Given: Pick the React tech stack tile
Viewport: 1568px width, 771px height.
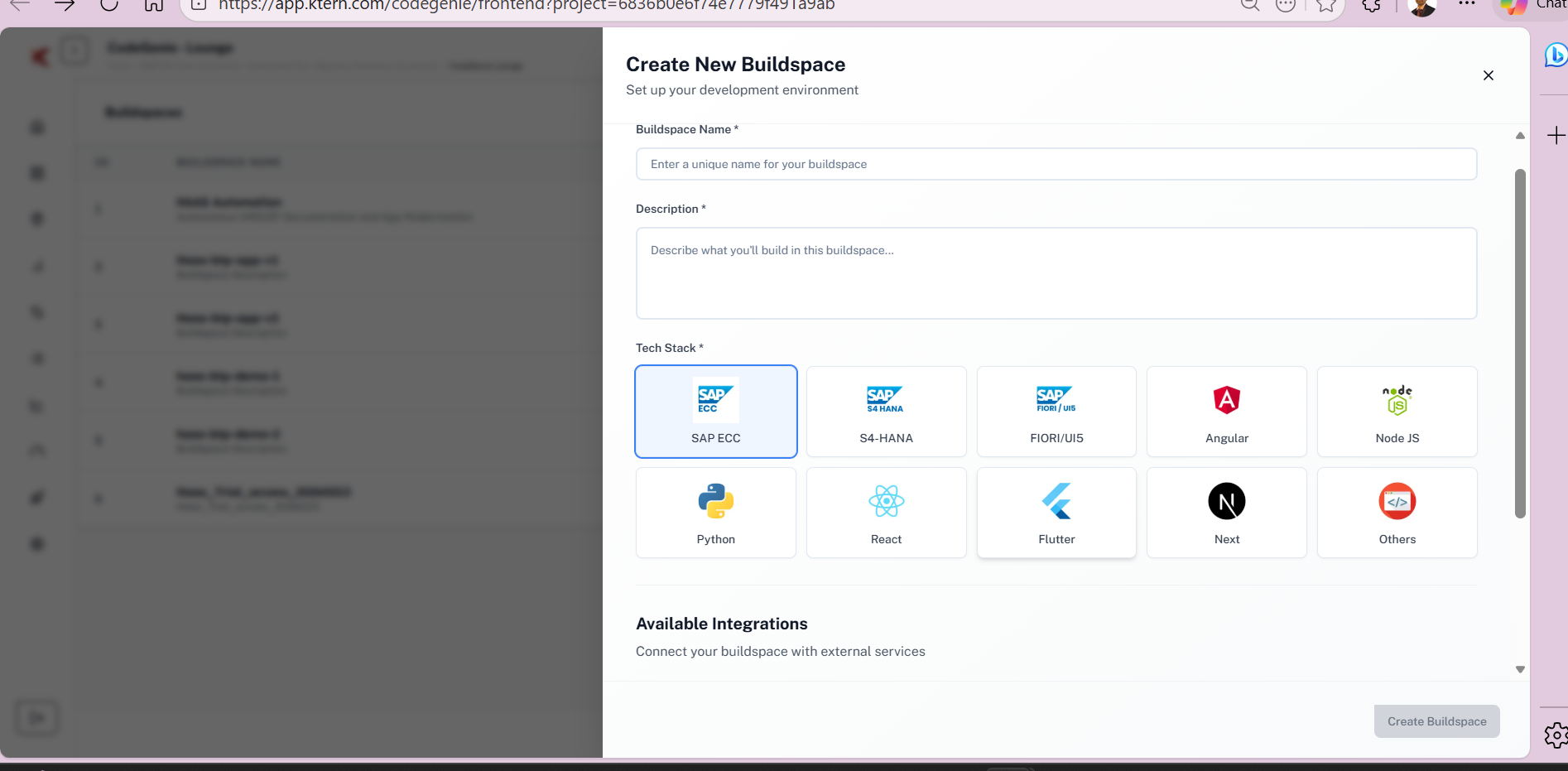Looking at the screenshot, I should pyautogui.click(x=886, y=513).
